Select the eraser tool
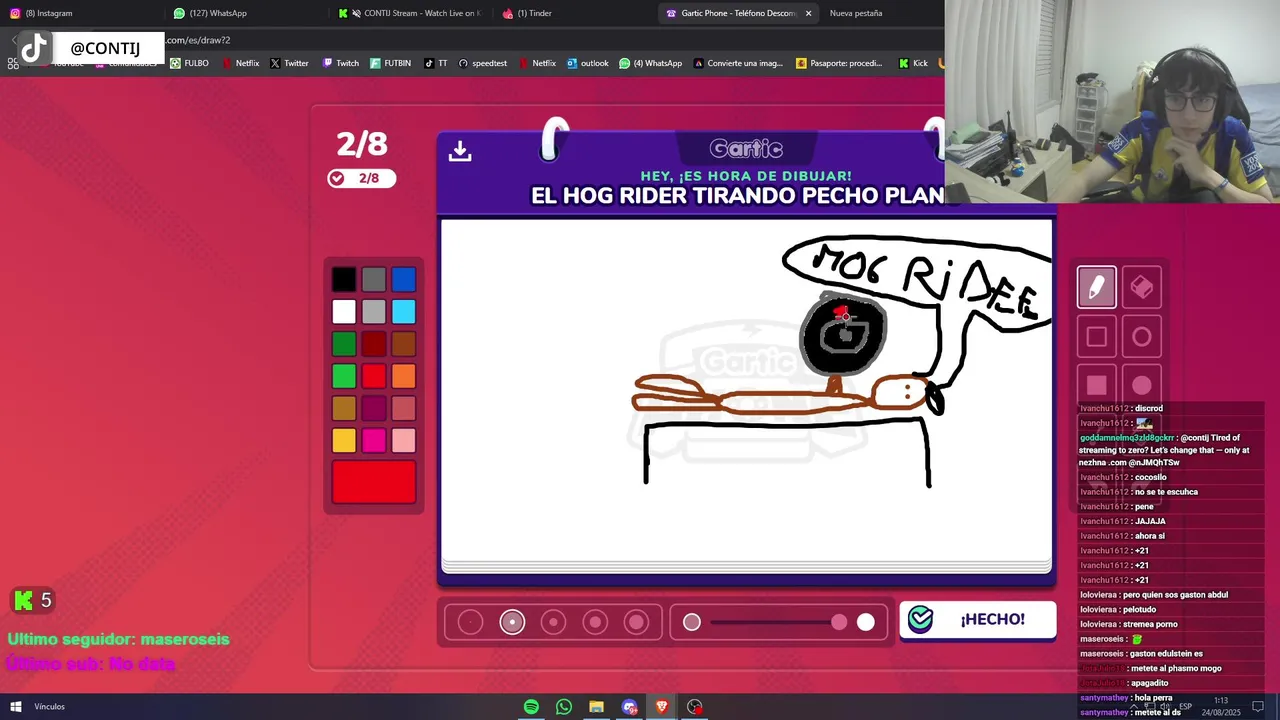 1141,288
